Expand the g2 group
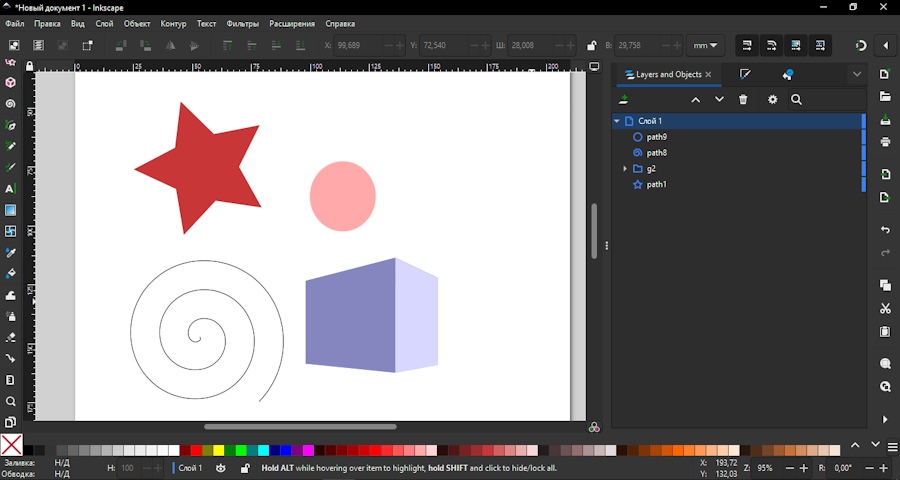The height and width of the screenshot is (480, 900). click(x=625, y=169)
